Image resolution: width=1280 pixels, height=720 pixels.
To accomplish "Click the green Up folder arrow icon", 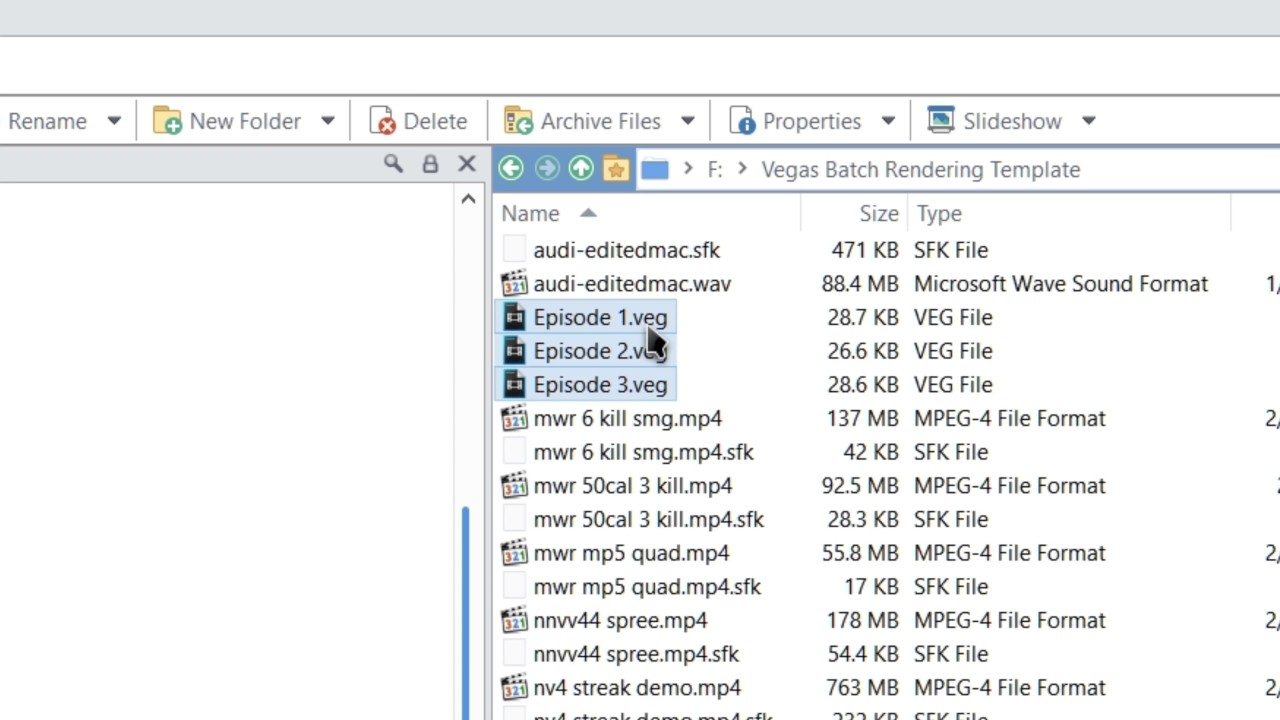I will point(581,169).
